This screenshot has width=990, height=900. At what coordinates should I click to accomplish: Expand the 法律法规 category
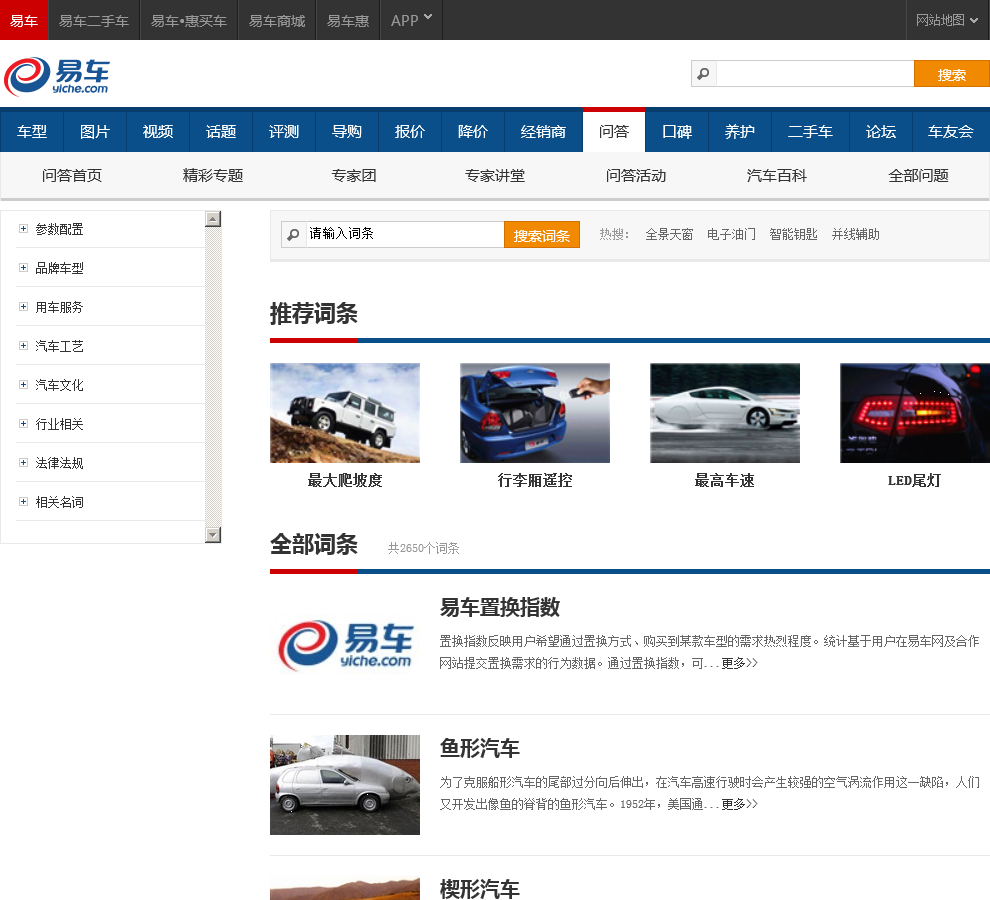[23, 463]
